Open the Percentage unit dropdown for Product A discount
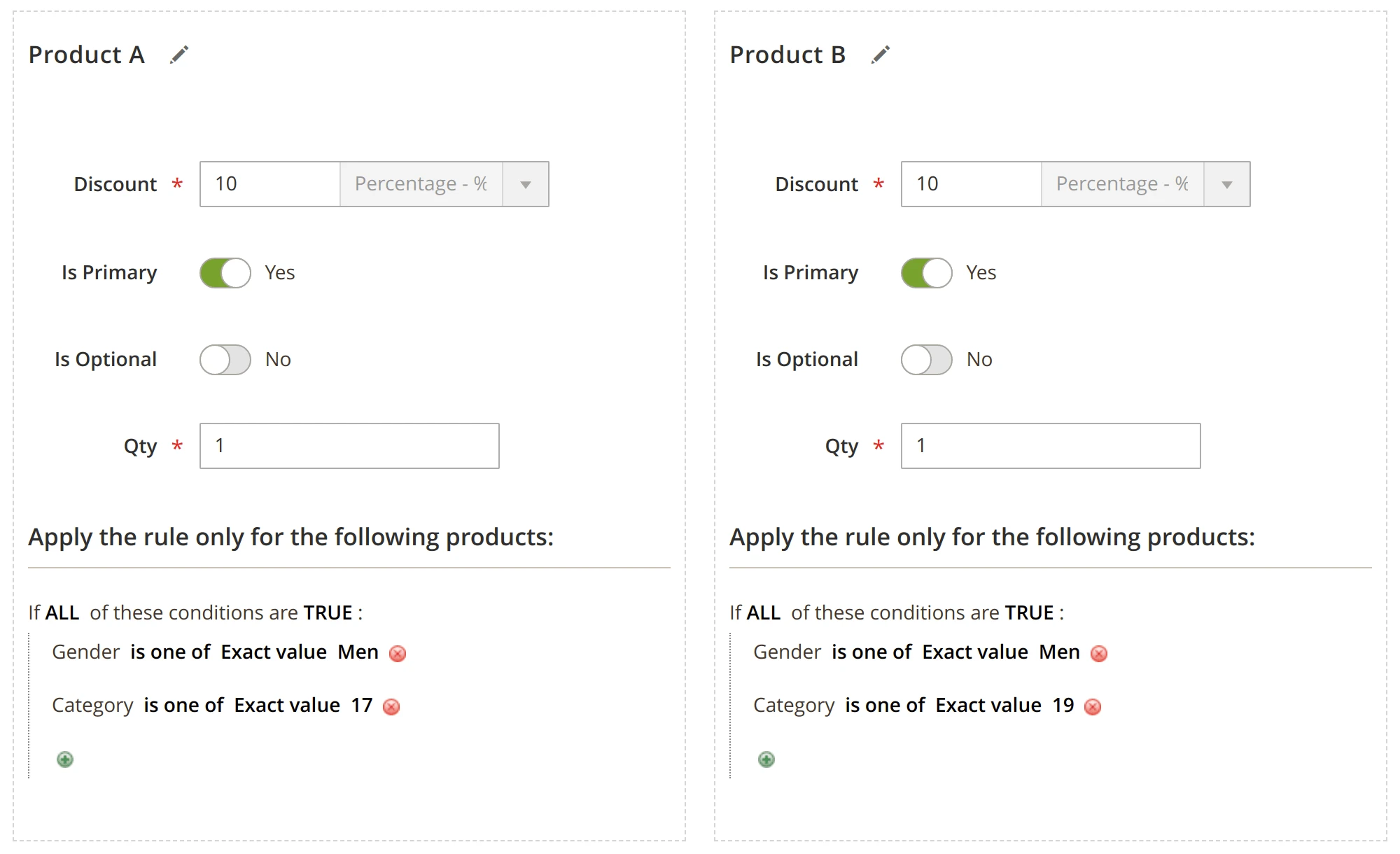The image size is (1400, 854). point(525,184)
